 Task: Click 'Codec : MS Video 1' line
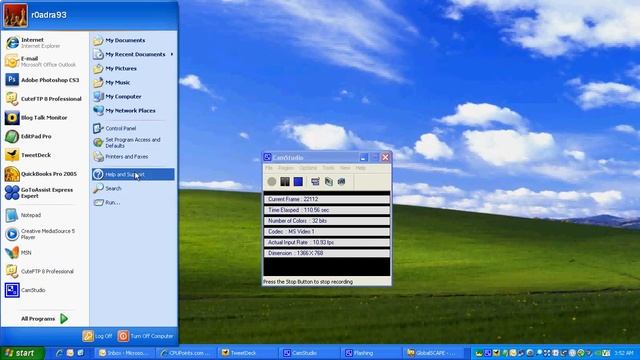(327, 231)
